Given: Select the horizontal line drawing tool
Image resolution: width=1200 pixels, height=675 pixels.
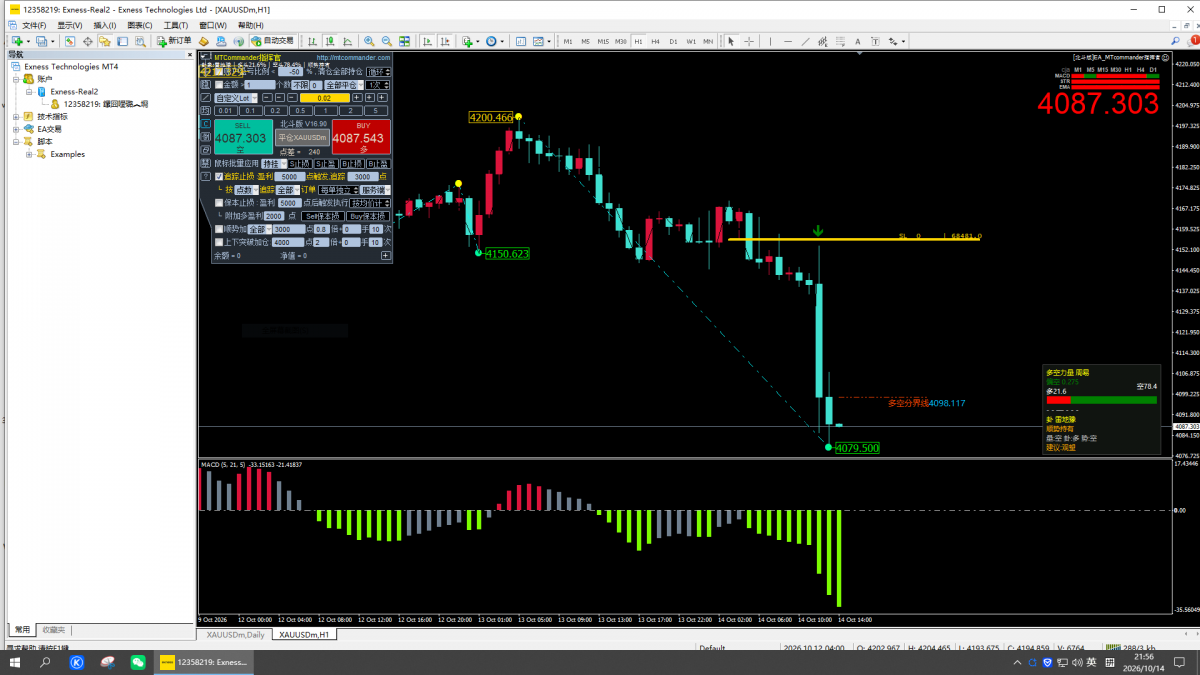Looking at the screenshot, I should (789, 41).
